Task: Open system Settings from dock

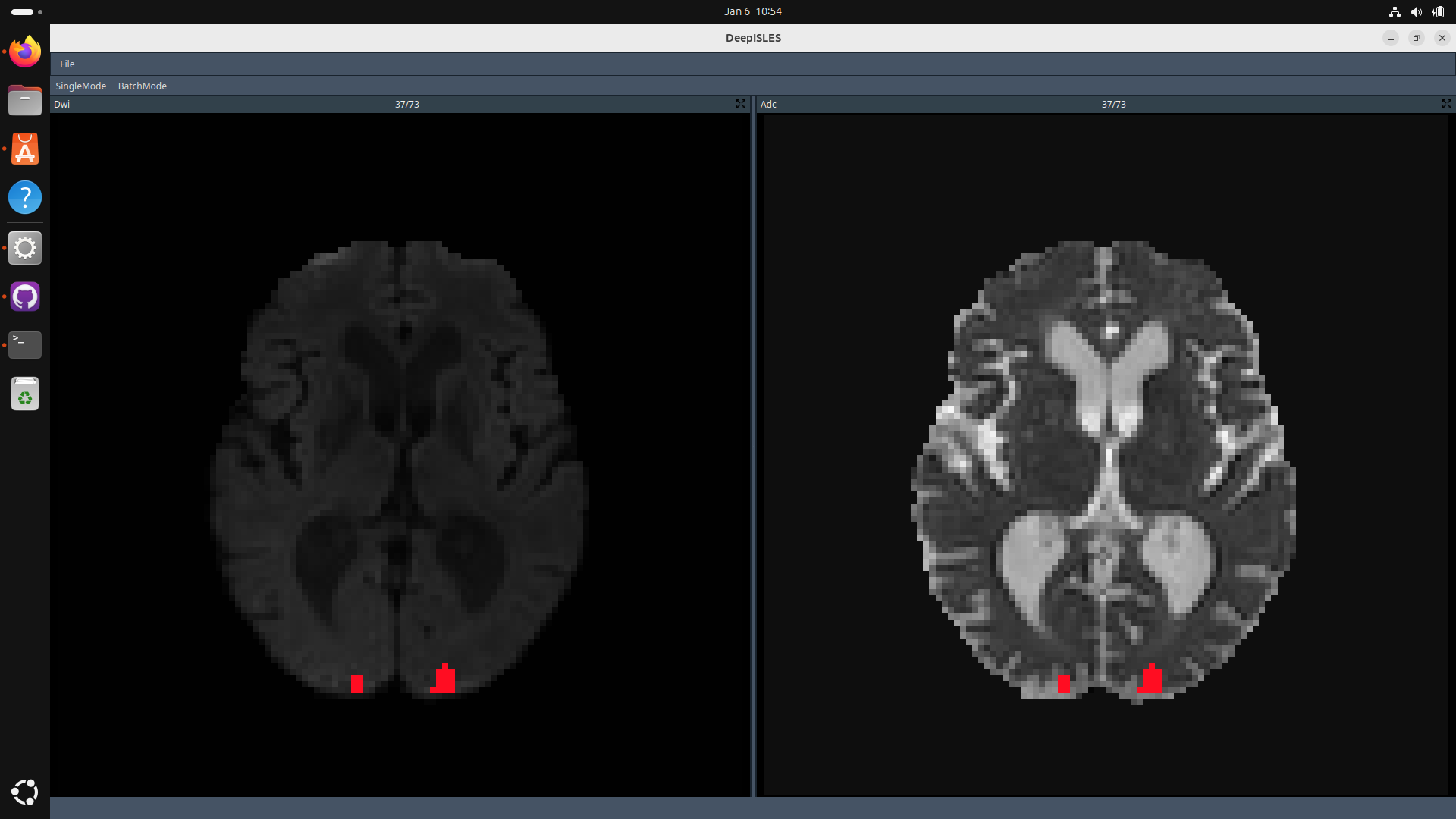Action: [x=25, y=248]
